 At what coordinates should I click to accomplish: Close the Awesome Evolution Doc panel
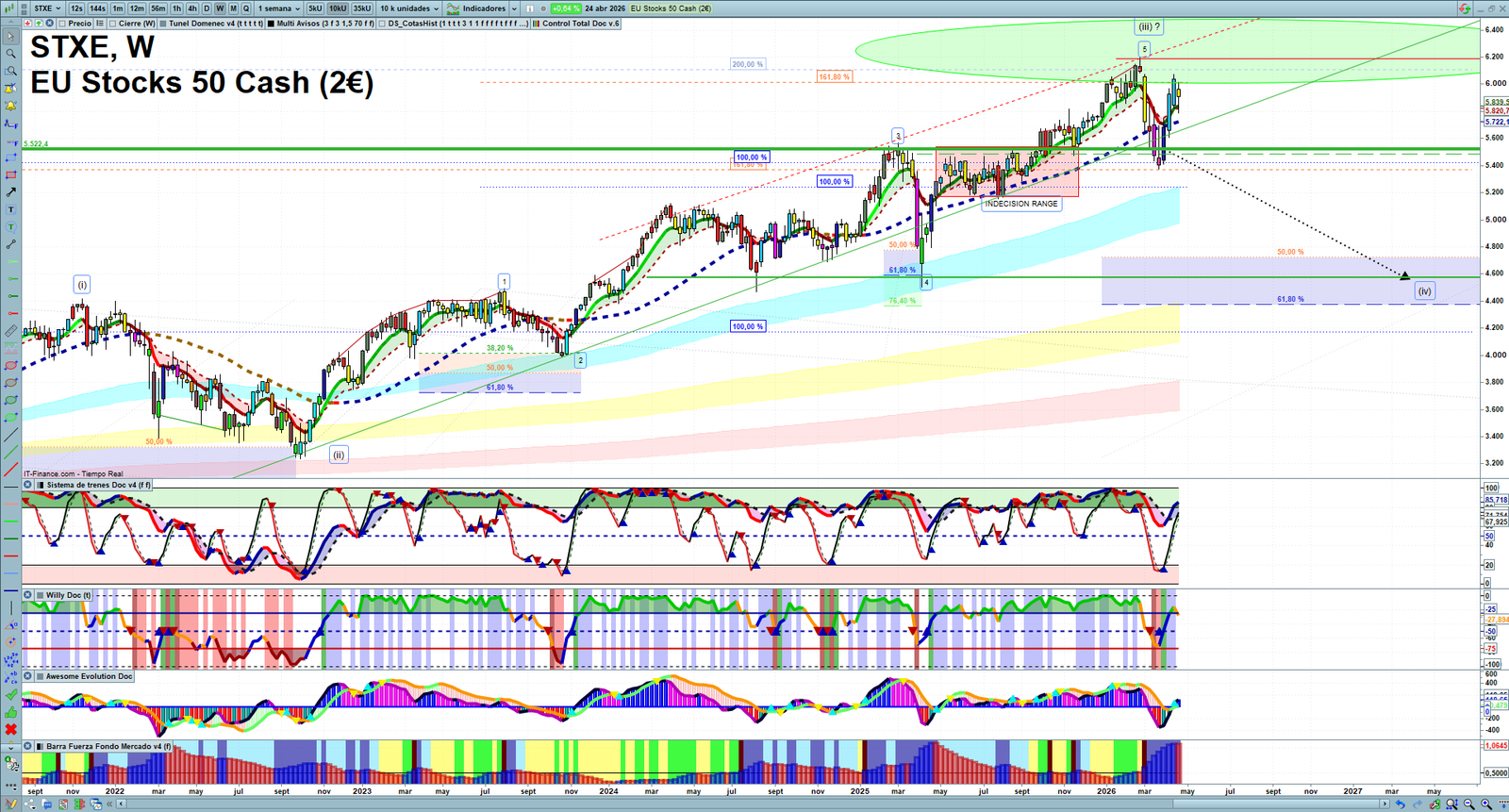pyautogui.click(x=27, y=676)
